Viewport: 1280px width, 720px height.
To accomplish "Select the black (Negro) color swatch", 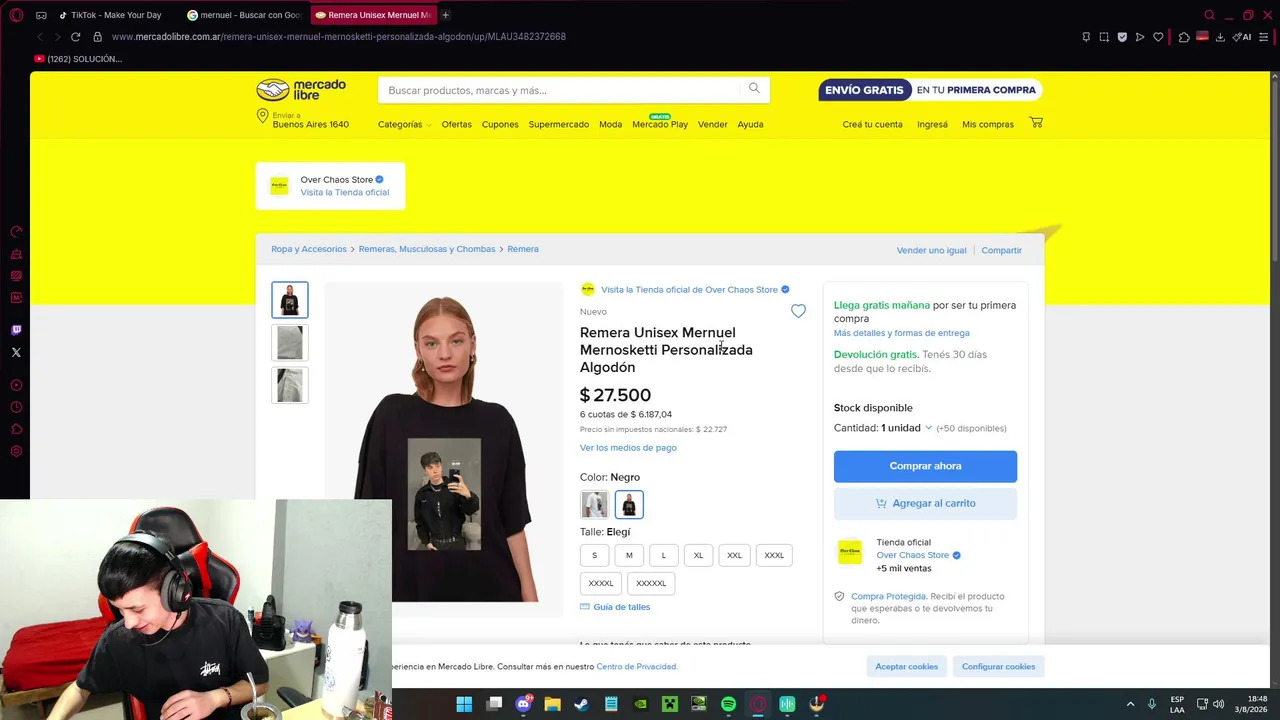I will [x=629, y=504].
